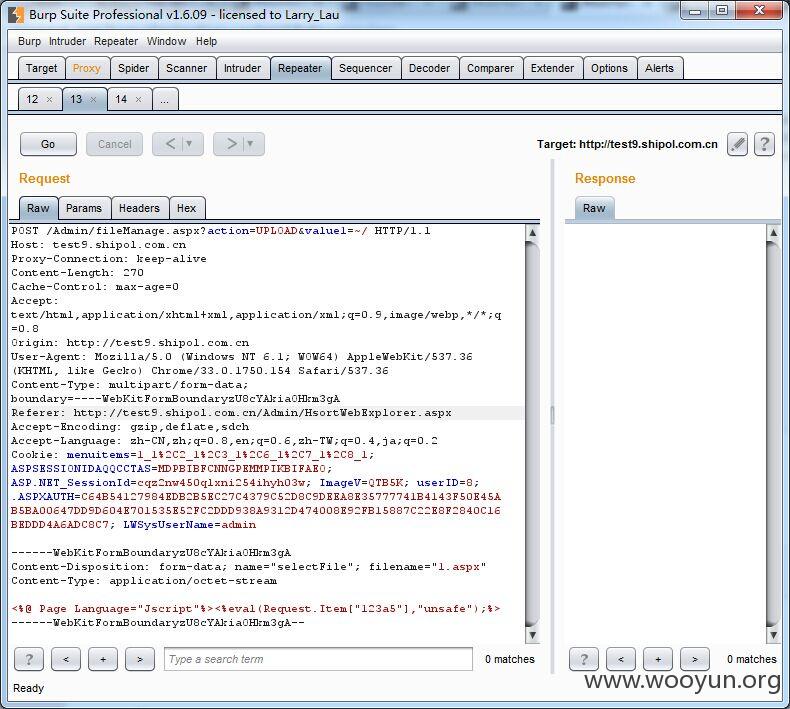Open the Window menu
This screenshot has height=709, width=790.
click(x=166, y=41)
